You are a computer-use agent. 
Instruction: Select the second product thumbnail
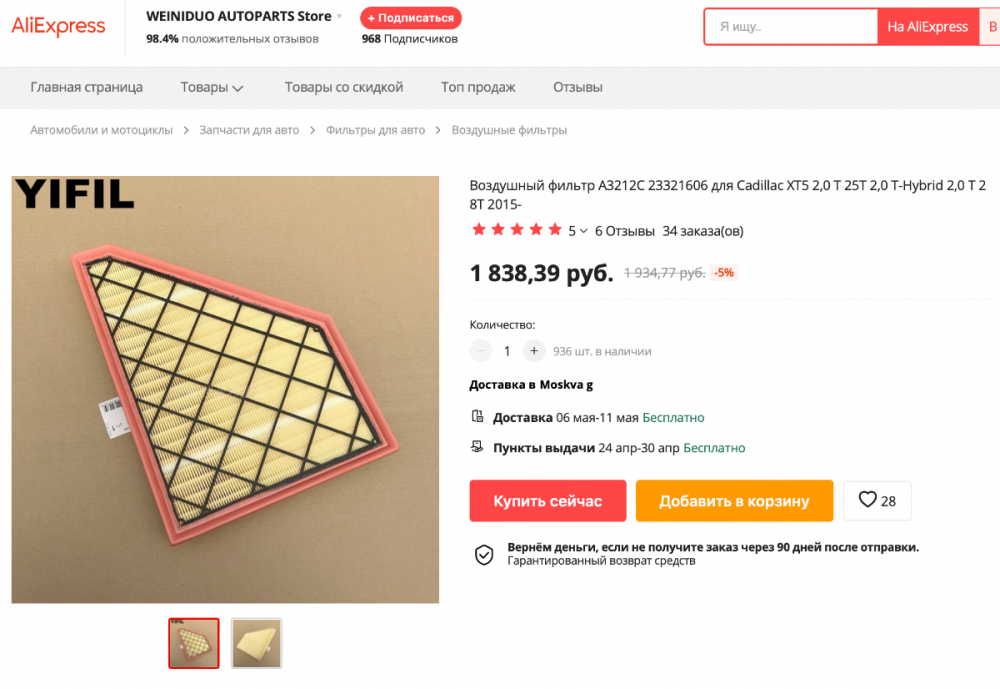pos(256,643)
